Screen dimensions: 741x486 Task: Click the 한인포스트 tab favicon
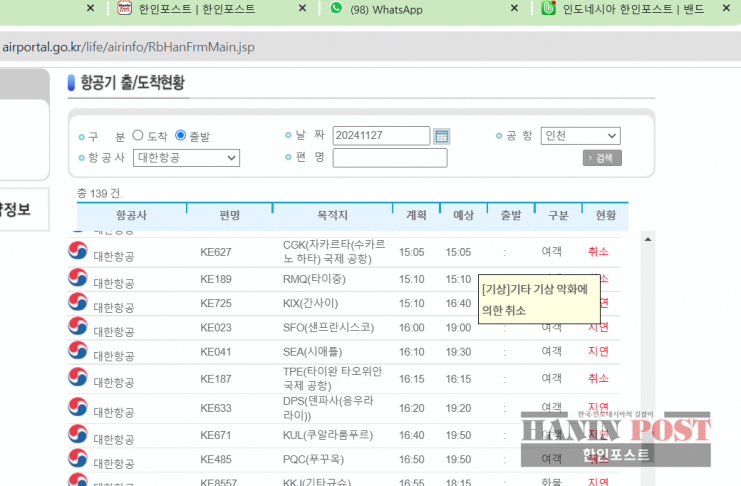click(125, 9)
